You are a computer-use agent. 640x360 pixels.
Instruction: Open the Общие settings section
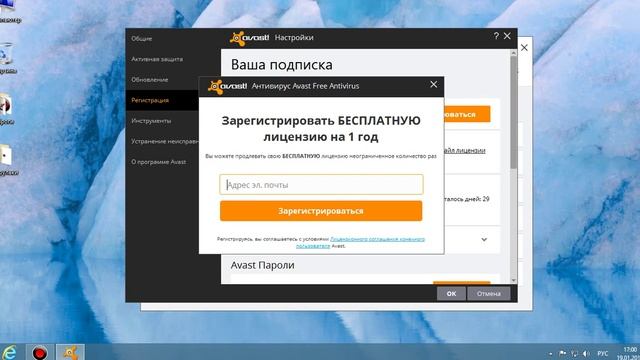click(x=142, y=38)
